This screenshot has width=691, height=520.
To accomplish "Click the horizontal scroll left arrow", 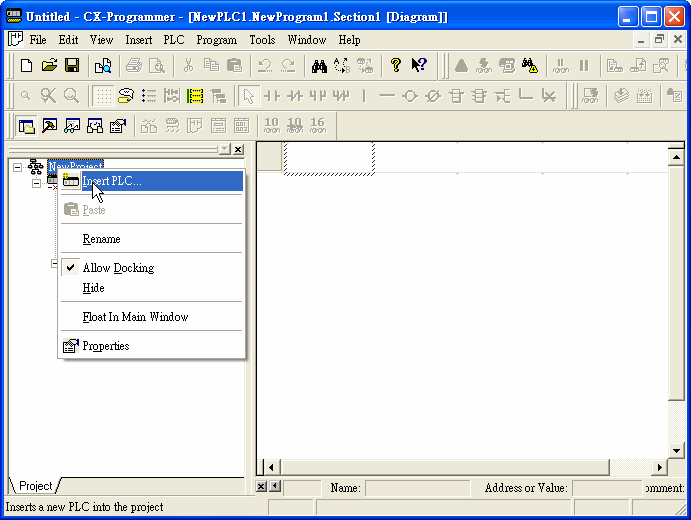I will pyautogui.click(x=271, y=467).
